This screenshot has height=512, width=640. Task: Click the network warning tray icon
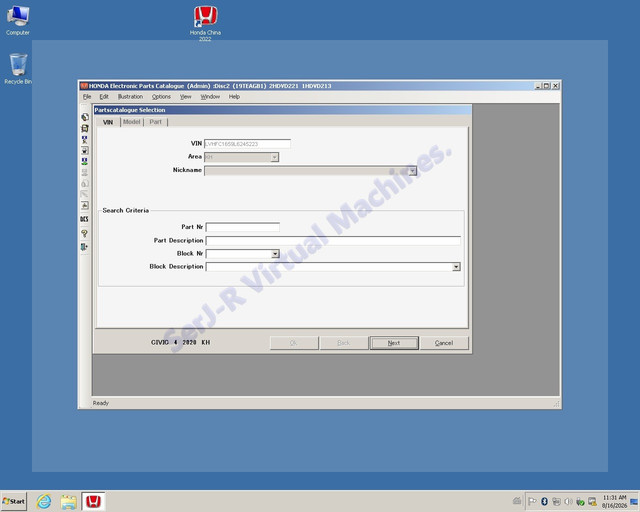[592, 501]
